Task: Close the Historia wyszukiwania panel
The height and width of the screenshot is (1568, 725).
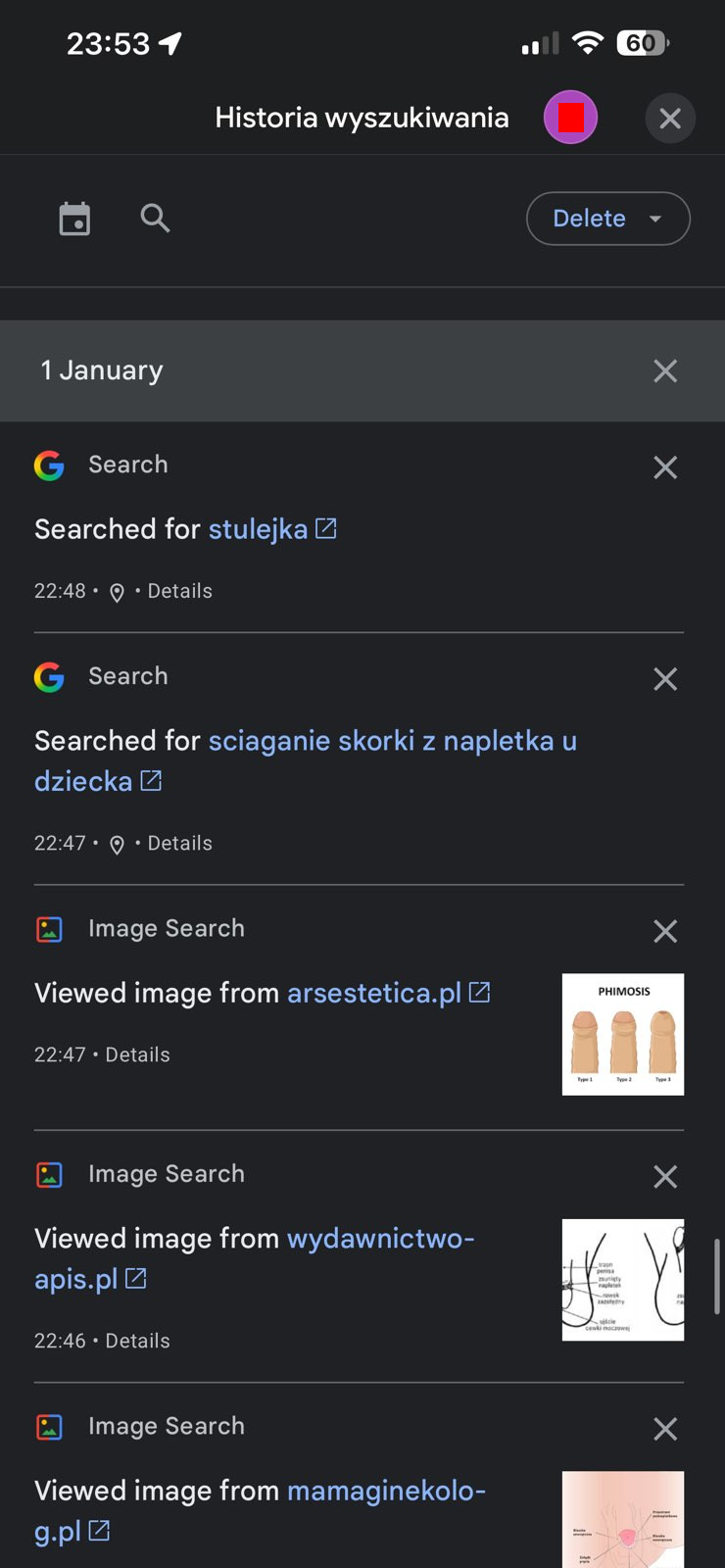Action: tap(670, 119)
